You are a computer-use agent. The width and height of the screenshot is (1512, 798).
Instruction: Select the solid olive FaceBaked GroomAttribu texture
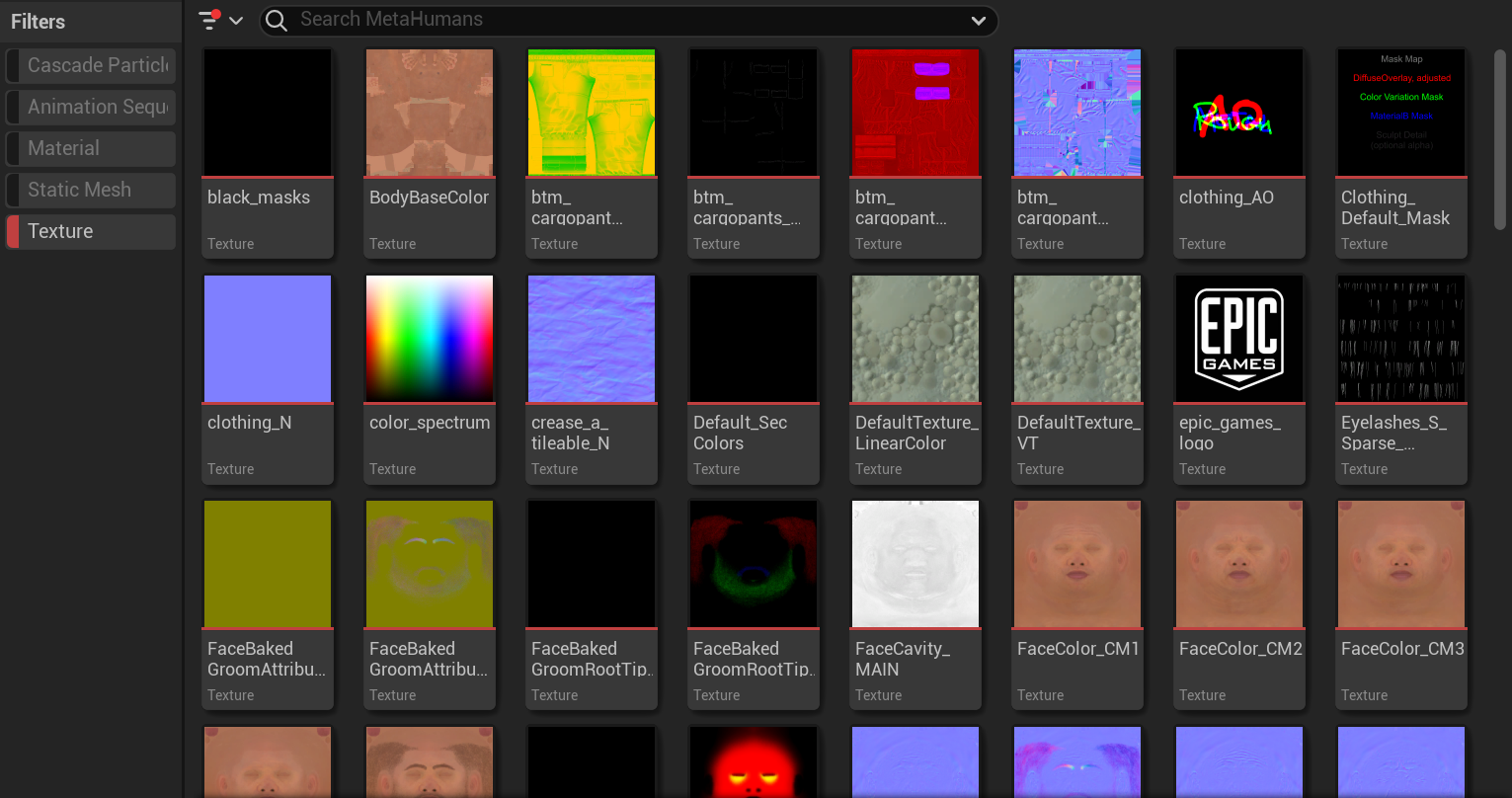[x=268, y=604]
